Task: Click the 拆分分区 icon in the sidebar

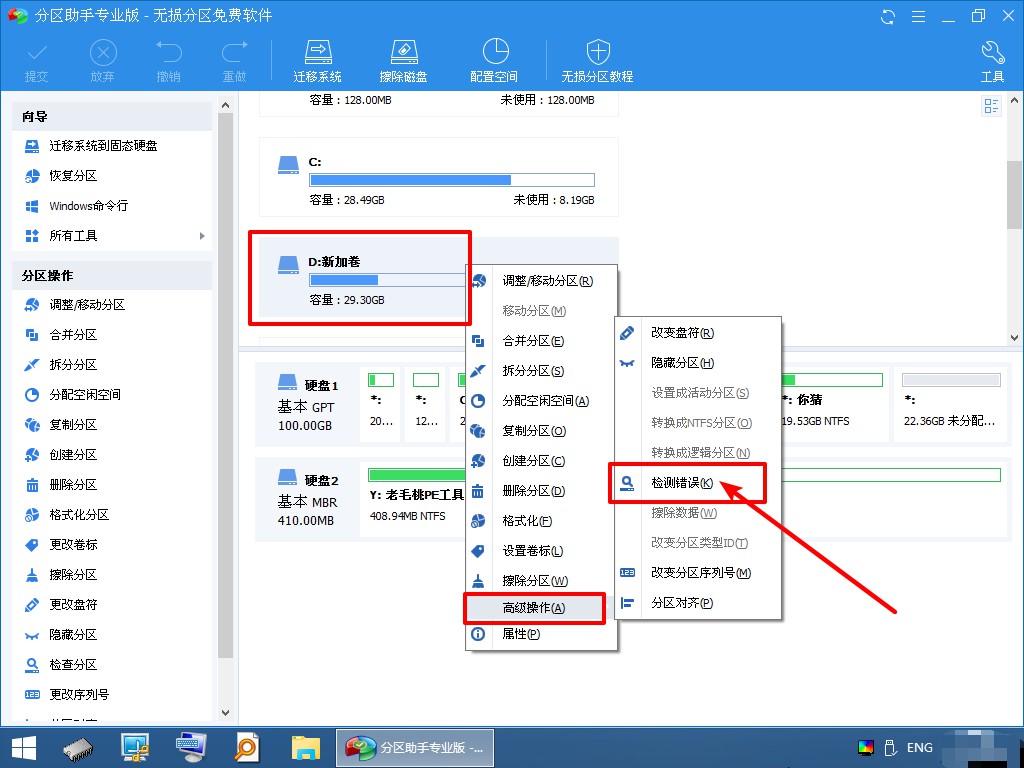Action: tap(31, 364)
